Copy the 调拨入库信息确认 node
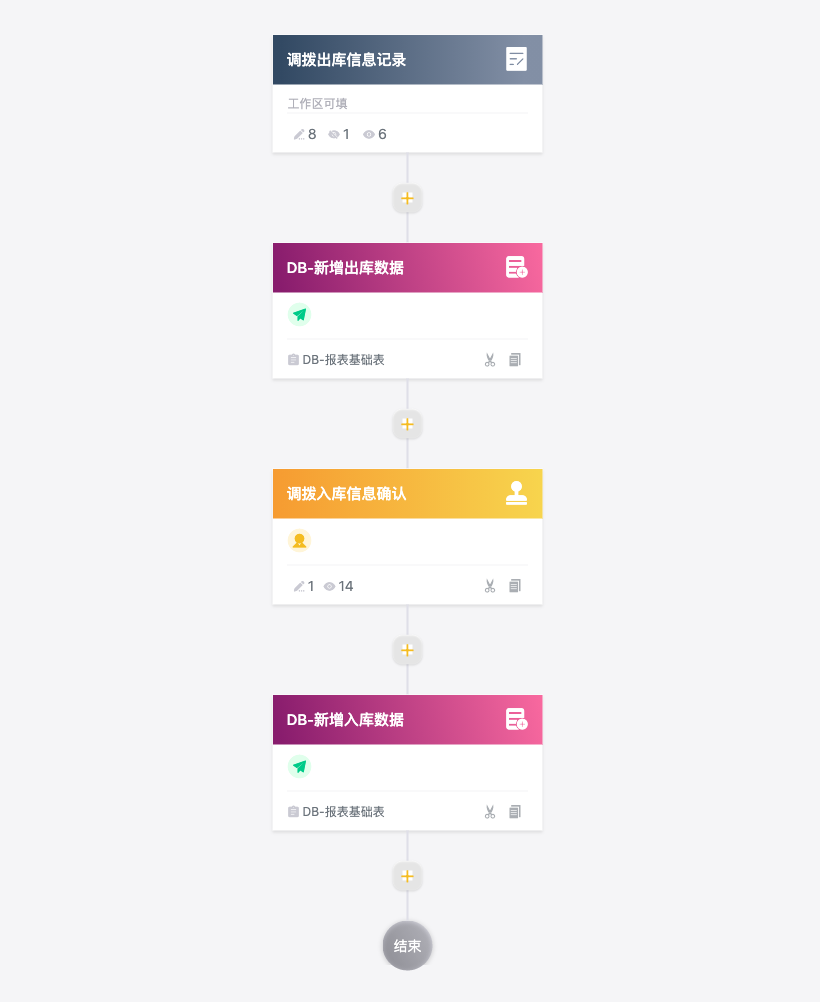This screenshot has height=1002, width=820. (x=515, y=586)
